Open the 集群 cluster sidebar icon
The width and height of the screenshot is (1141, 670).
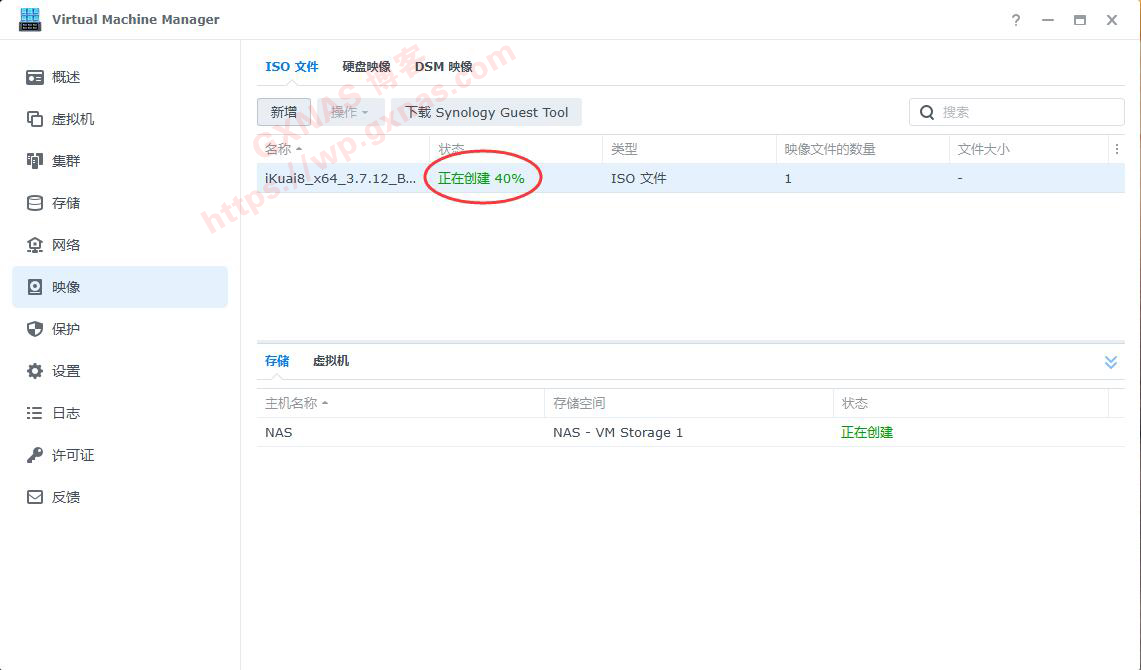35,161
